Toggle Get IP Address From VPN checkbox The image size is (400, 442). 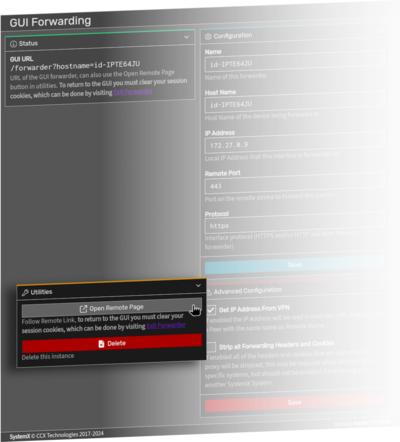click(x=211, y=310)
